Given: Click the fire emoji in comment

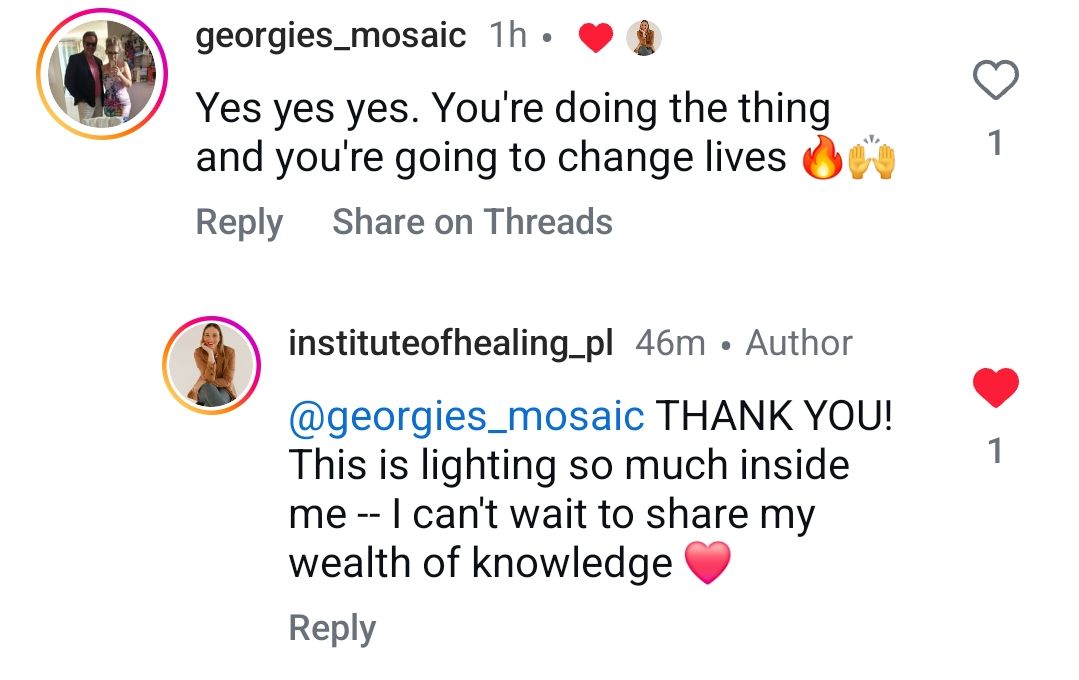Looking at the screenshot, I should (x=822, y=160).
